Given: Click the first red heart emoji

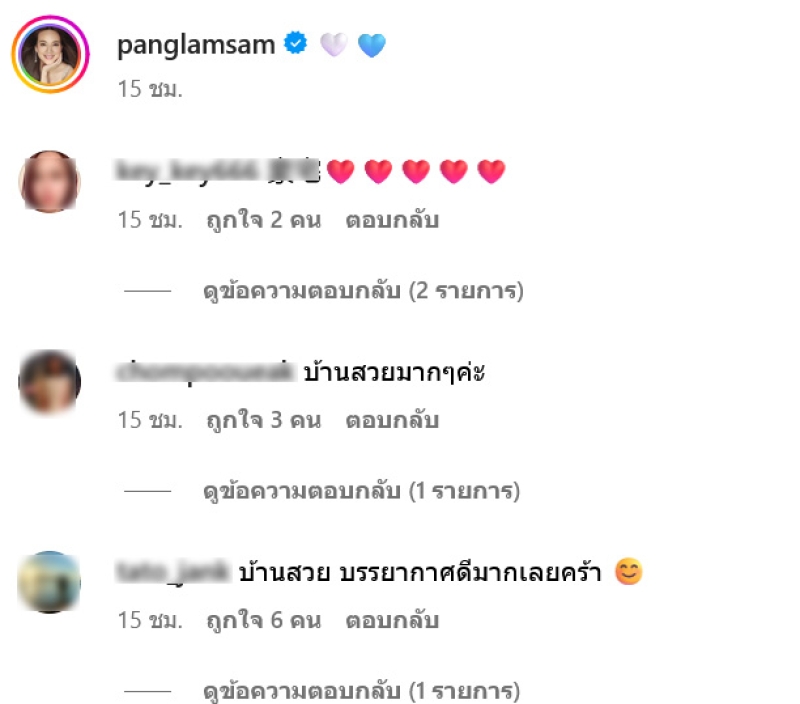Looking at the screenshot, I should [340, 171].
